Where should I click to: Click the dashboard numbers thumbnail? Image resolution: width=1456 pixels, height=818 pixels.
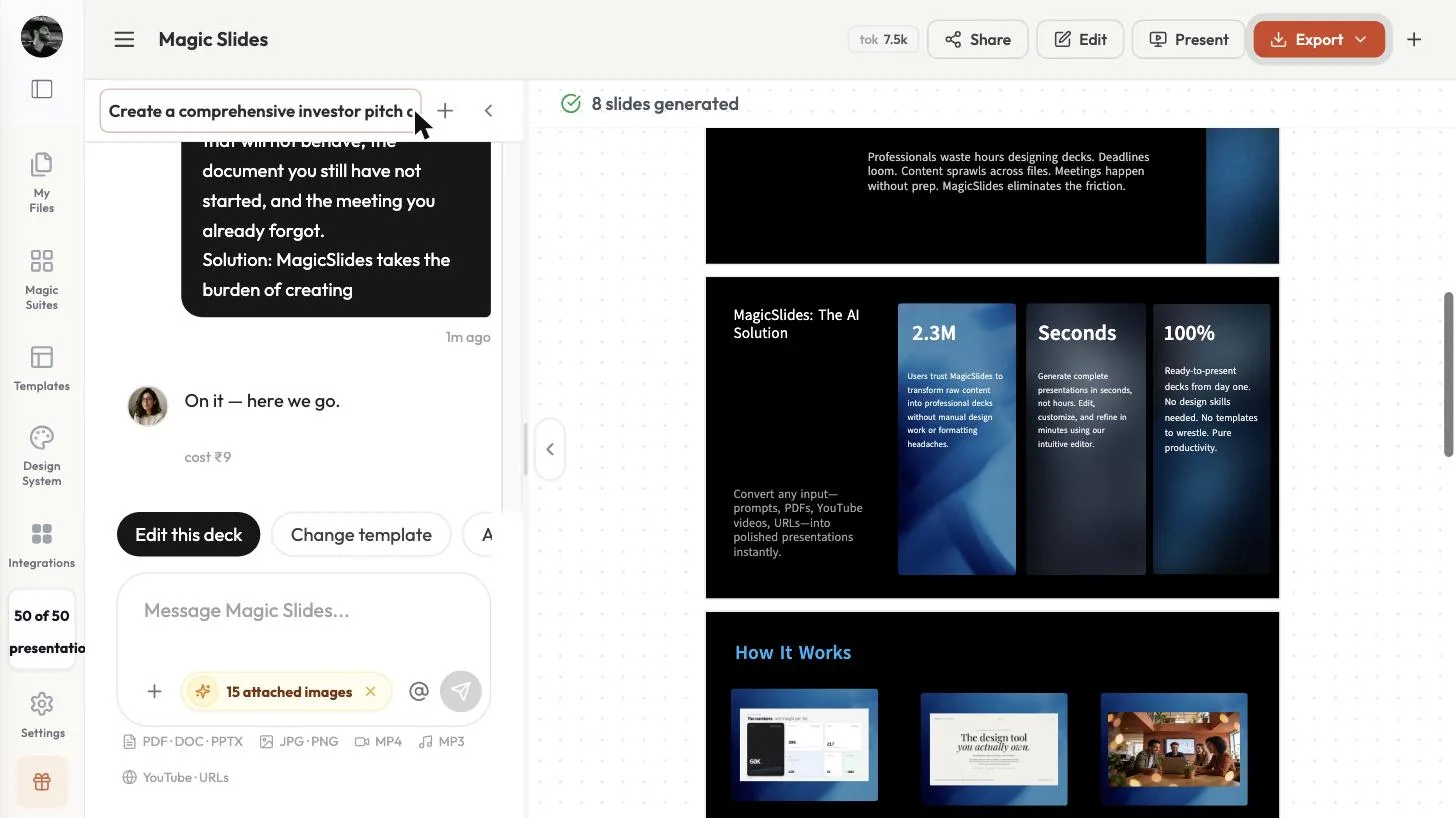(804, 745)
